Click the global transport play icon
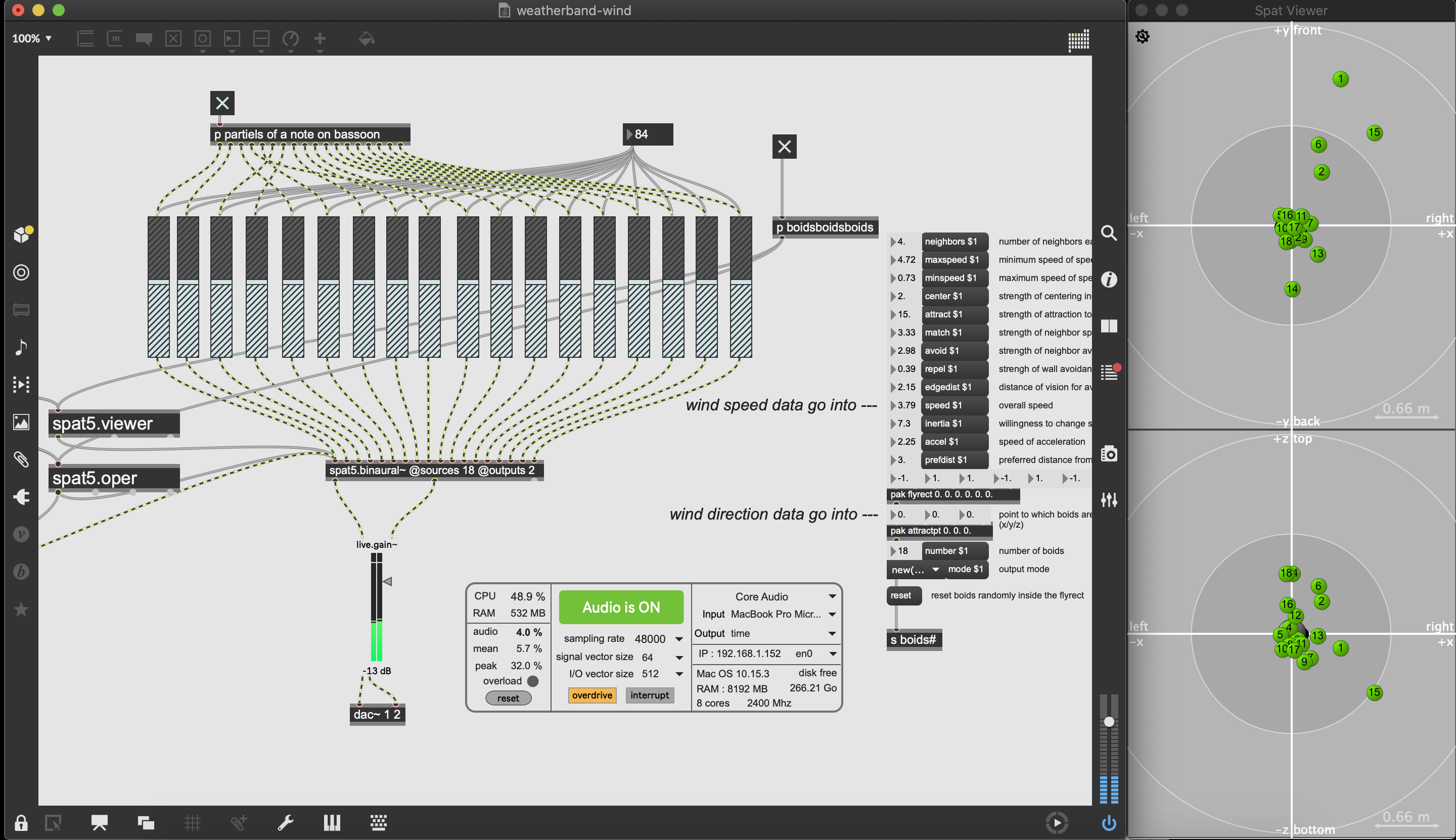 pyautogui.click(x=1056, y=822)
